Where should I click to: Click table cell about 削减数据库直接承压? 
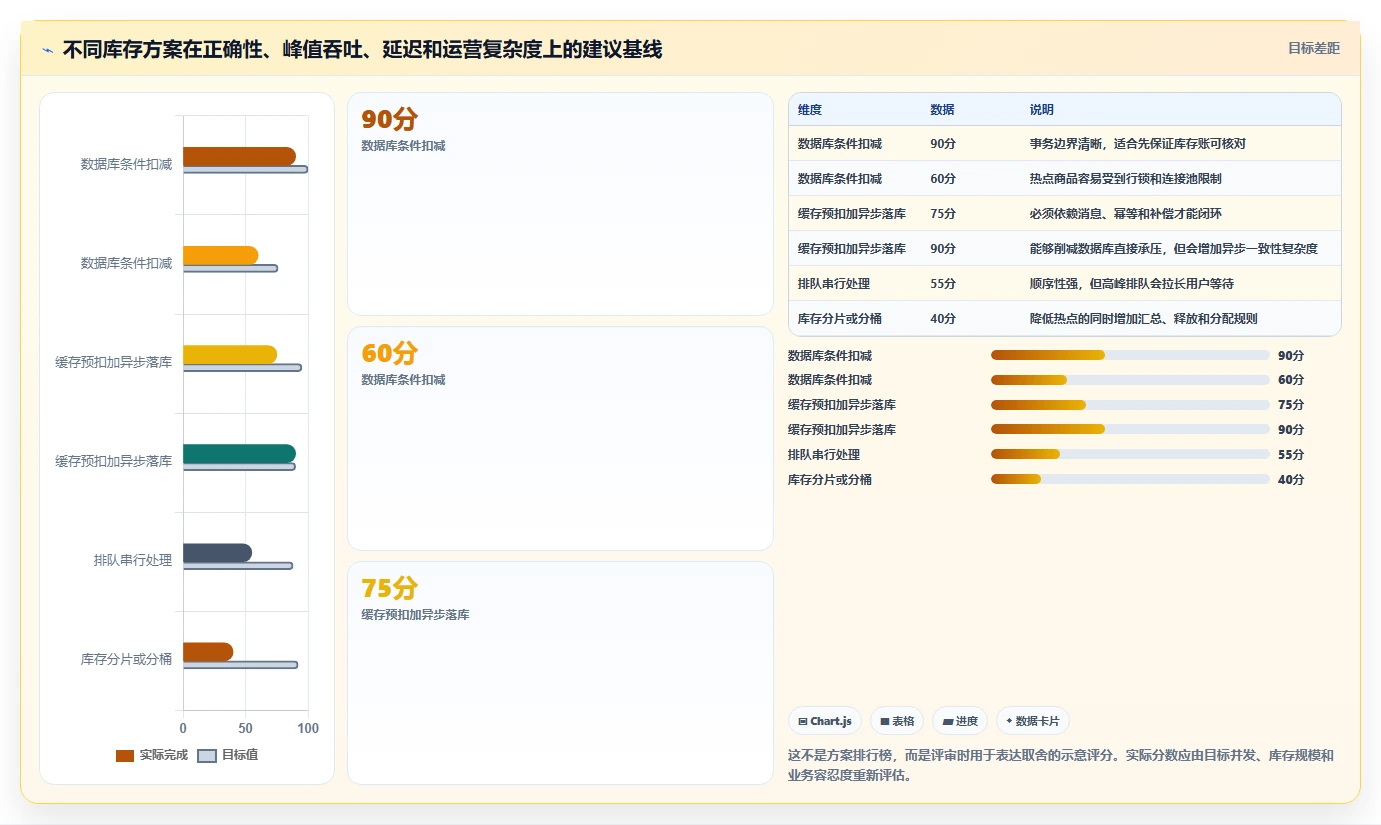(1174, 249)
